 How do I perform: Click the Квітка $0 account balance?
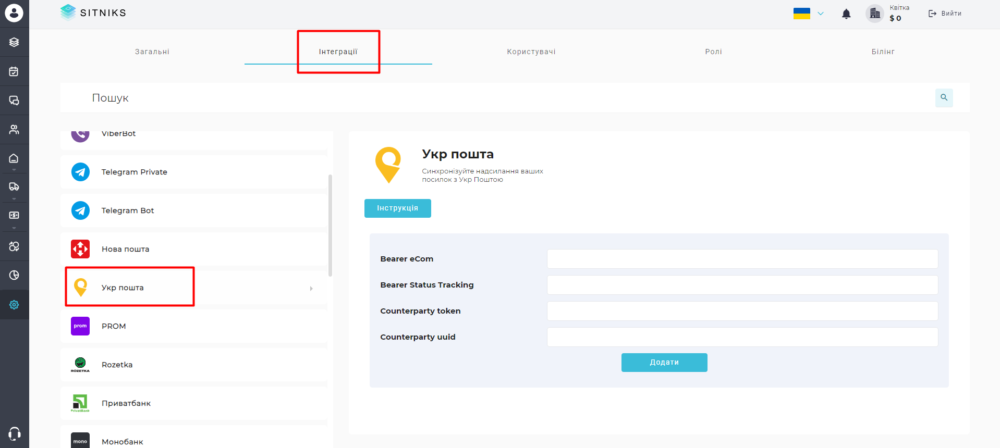click(x=899, y=13)
